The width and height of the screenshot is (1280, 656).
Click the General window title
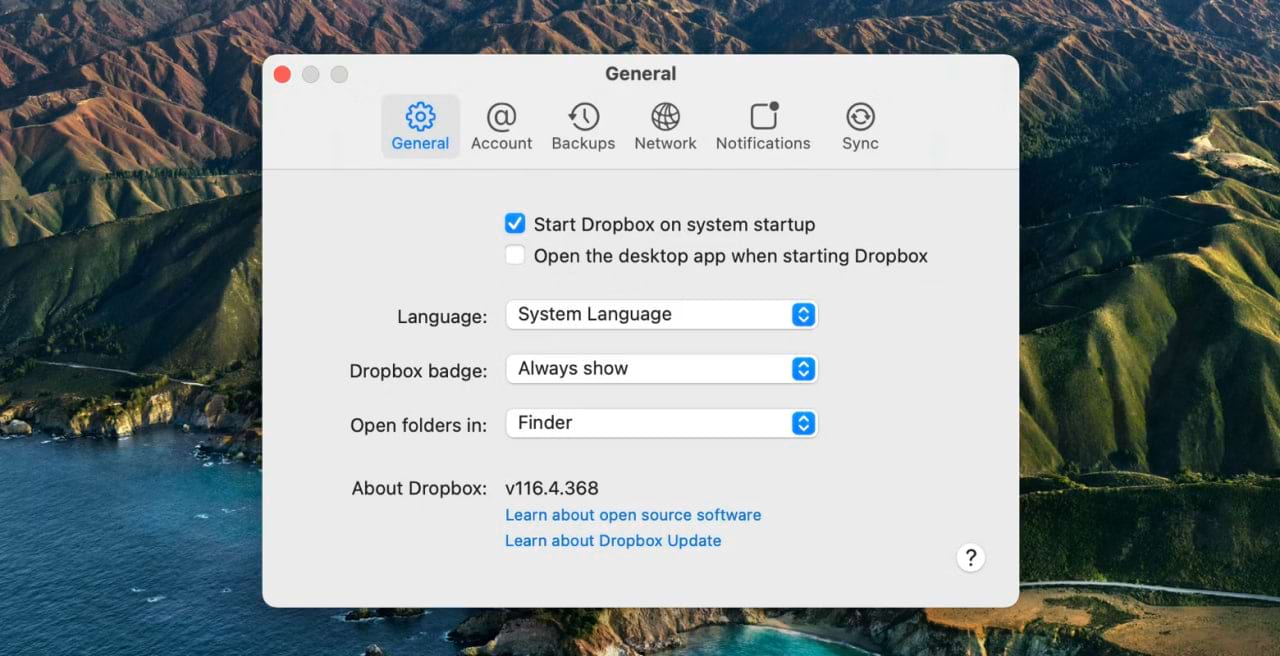pyautogui.click(x=641, y=74)
